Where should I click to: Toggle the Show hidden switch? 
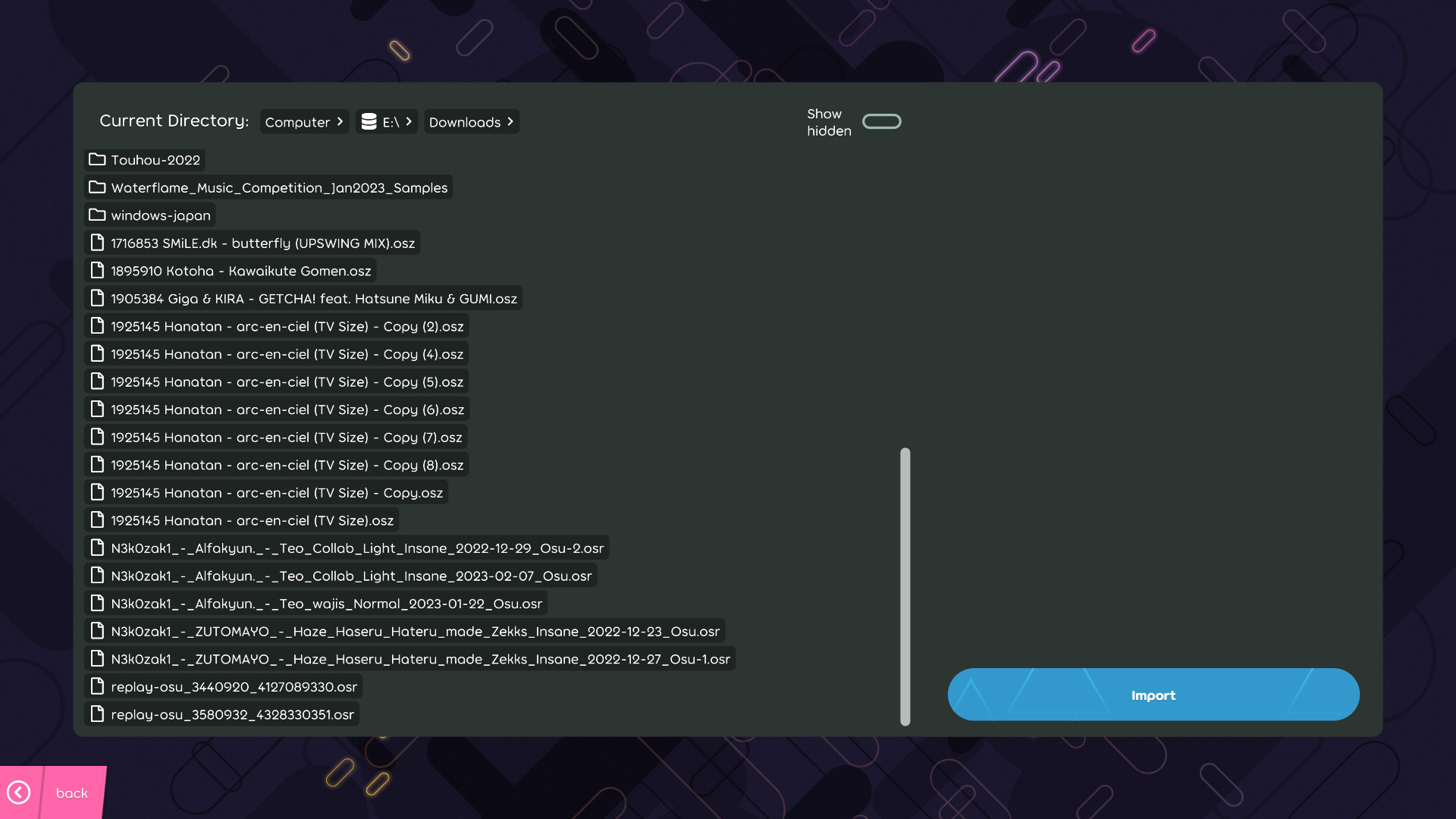[x=882, y=121]
